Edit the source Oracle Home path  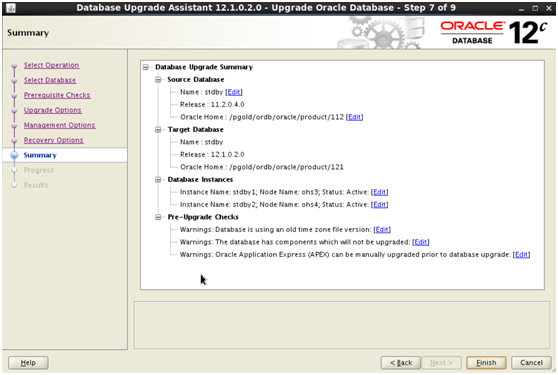click(354, 117)
